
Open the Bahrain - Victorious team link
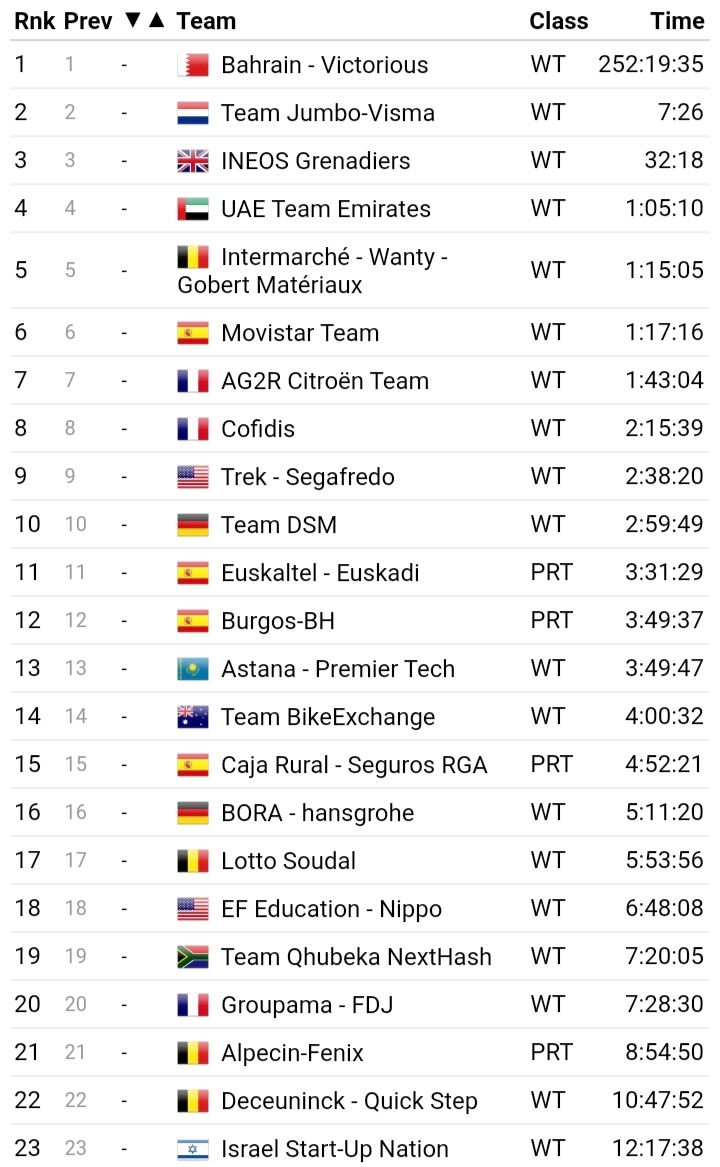coord(324,65)
